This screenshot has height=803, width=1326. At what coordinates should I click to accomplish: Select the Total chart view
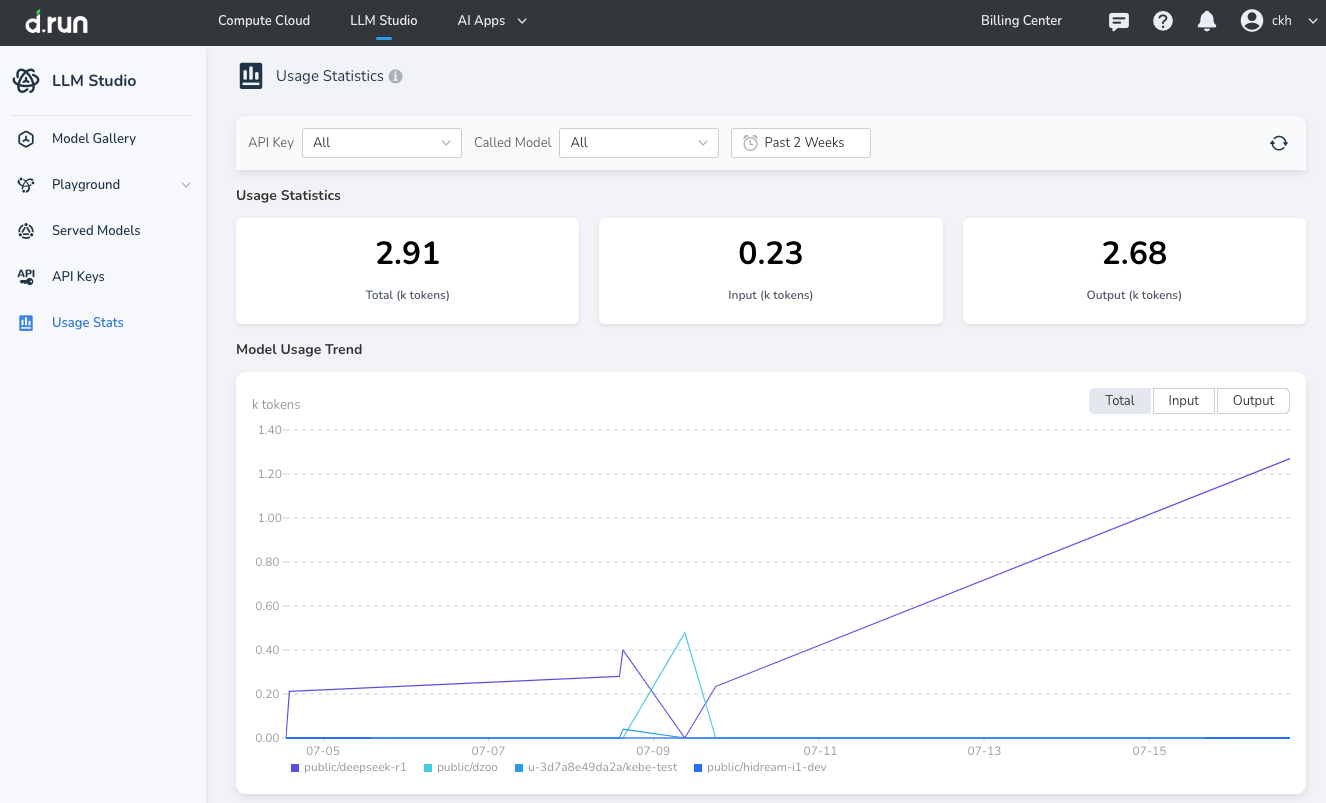pyautogui.click(x=1119, y=400)
